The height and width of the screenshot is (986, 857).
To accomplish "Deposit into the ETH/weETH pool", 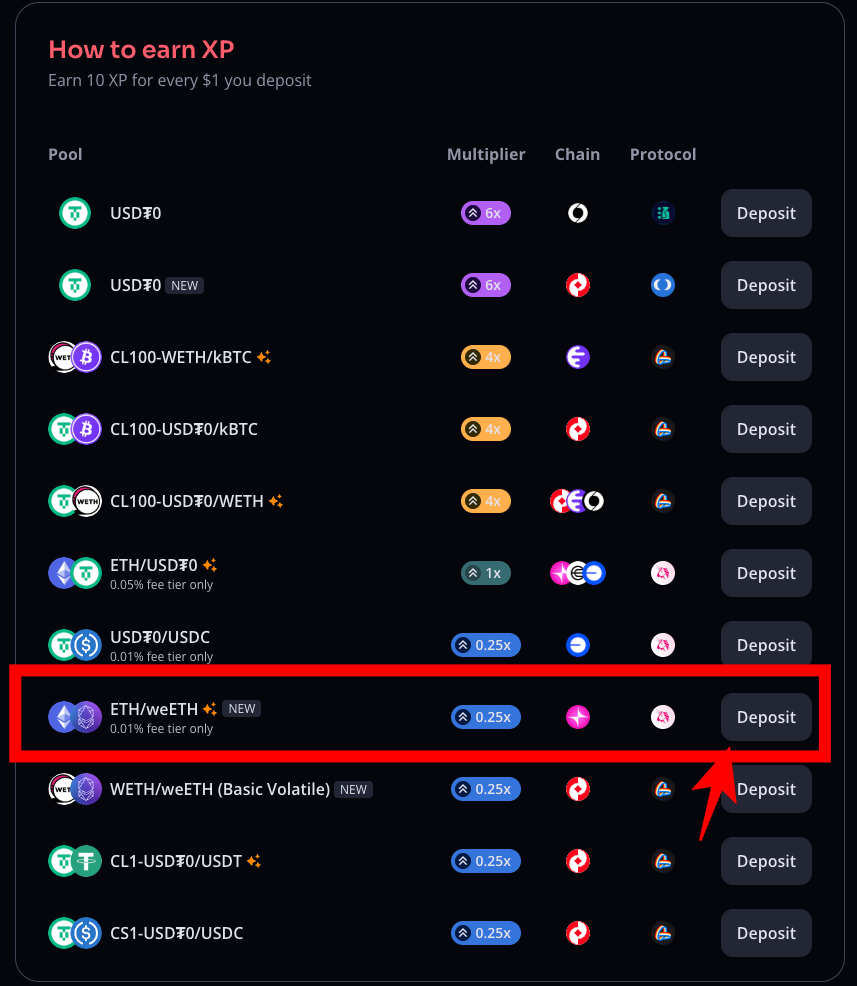I will coord(766,717).
